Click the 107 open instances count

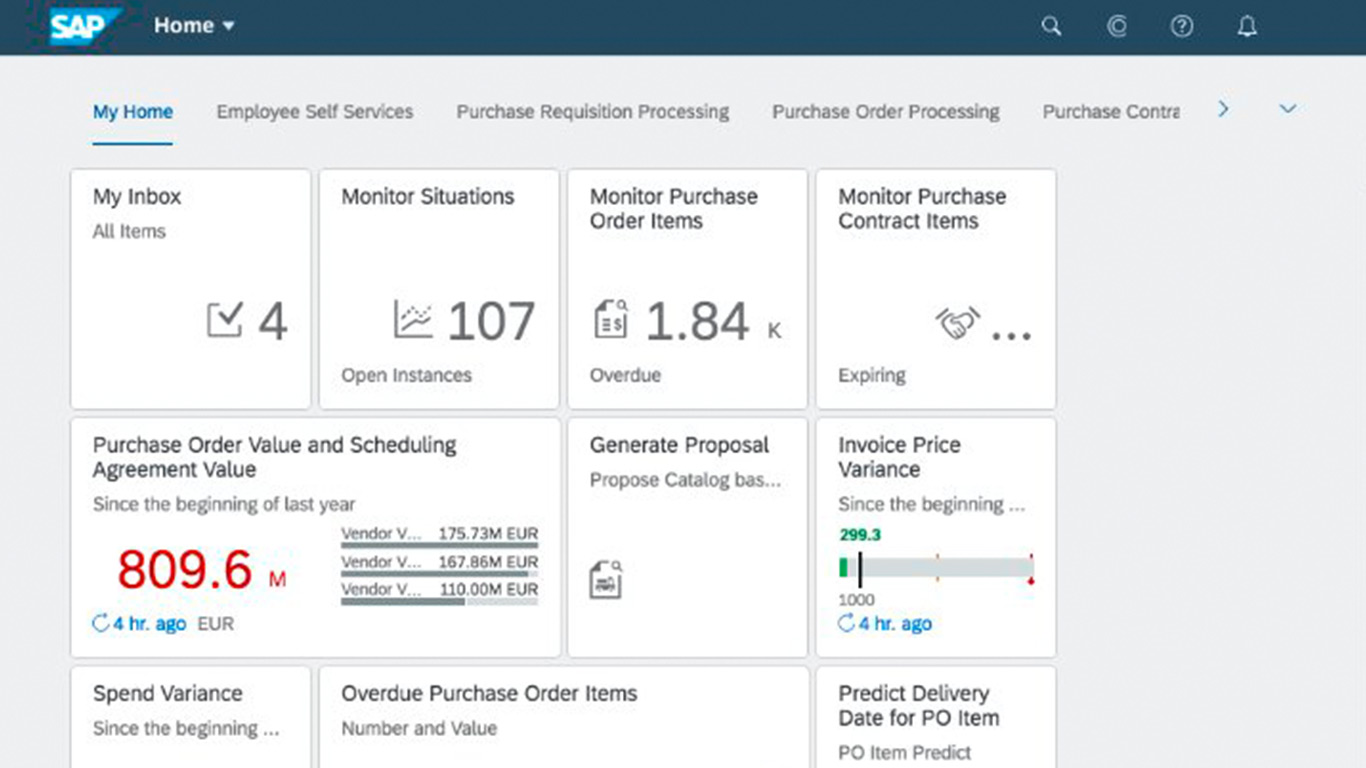(x=491, y=321)
